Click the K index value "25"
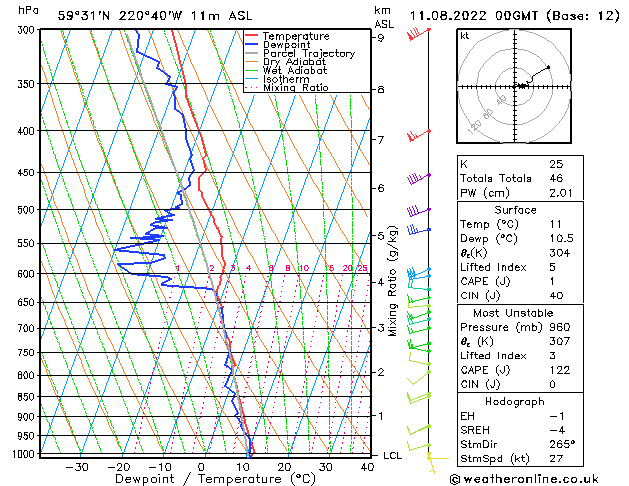 [x=556, y=164]
